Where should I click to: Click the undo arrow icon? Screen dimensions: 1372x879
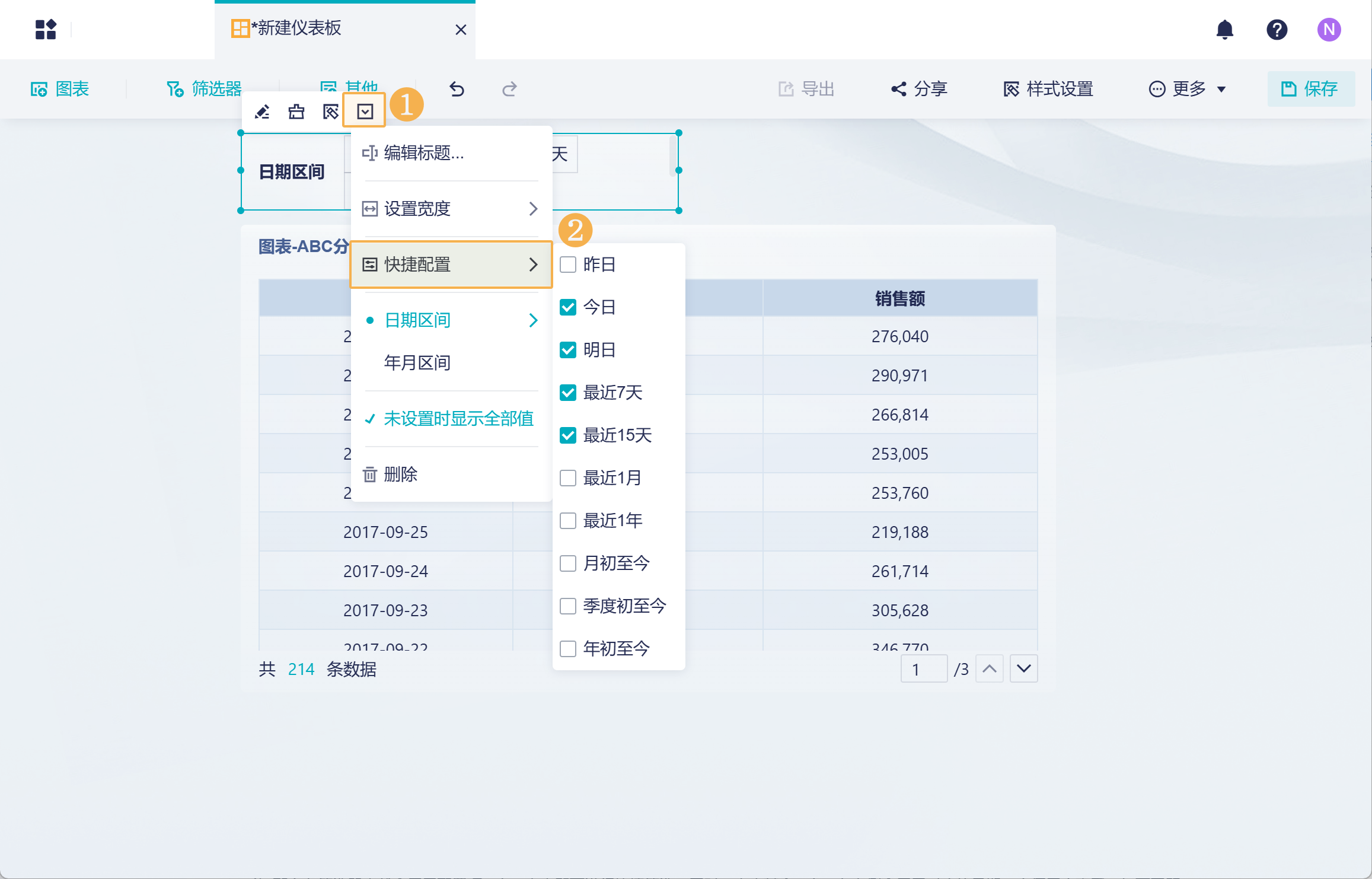pos(457,89)
